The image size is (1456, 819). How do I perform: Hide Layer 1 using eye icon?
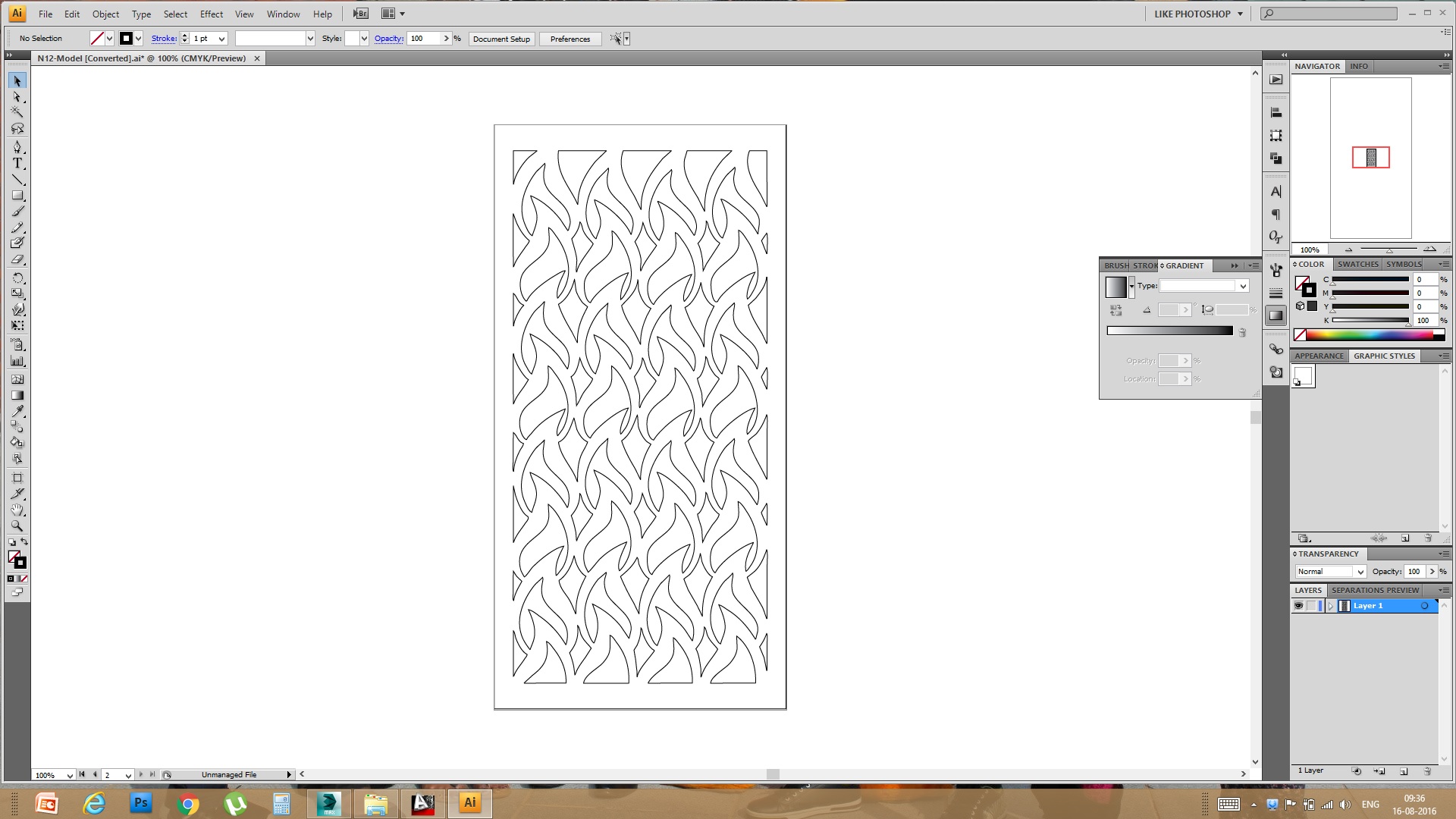[x=1299, y=606]
